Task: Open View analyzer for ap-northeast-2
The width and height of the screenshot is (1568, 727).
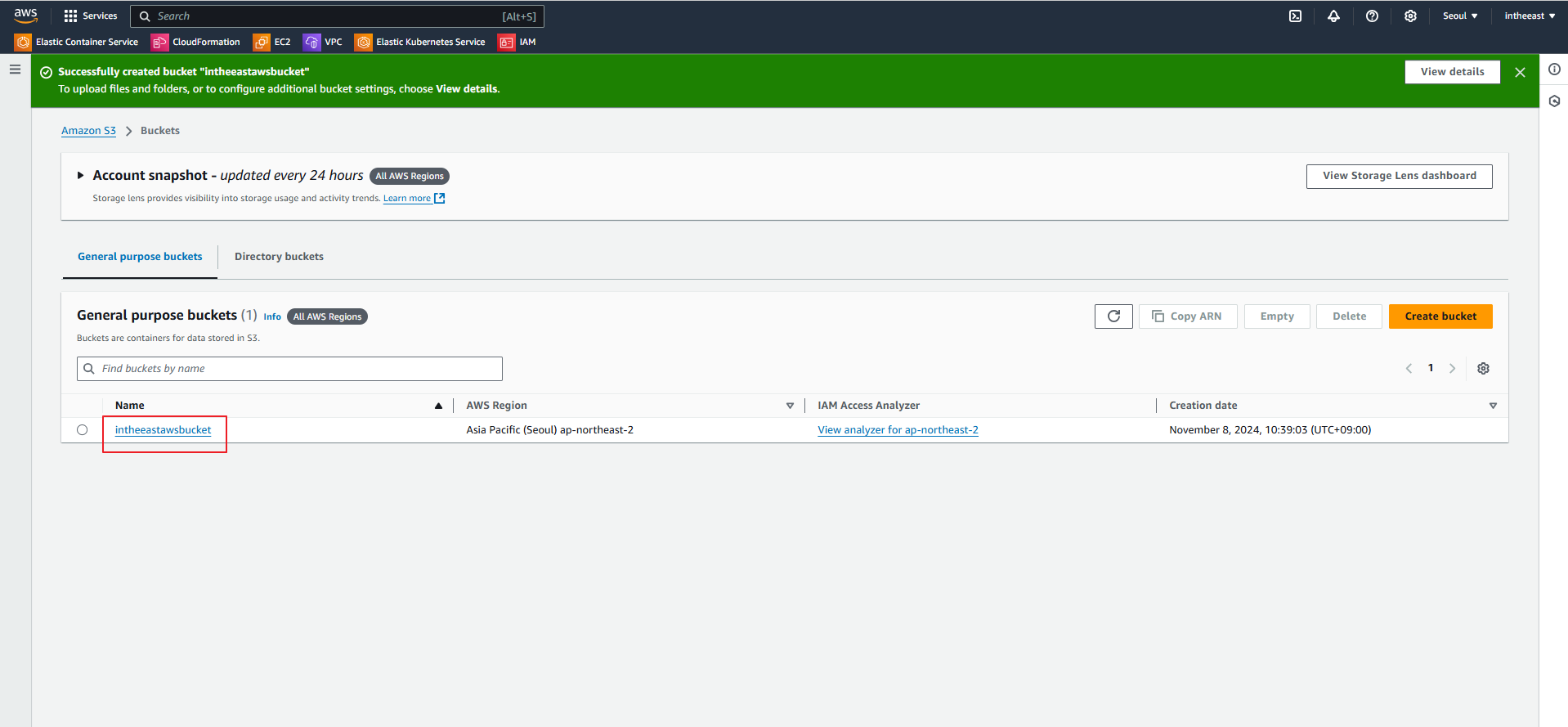Action: (898, 430)
